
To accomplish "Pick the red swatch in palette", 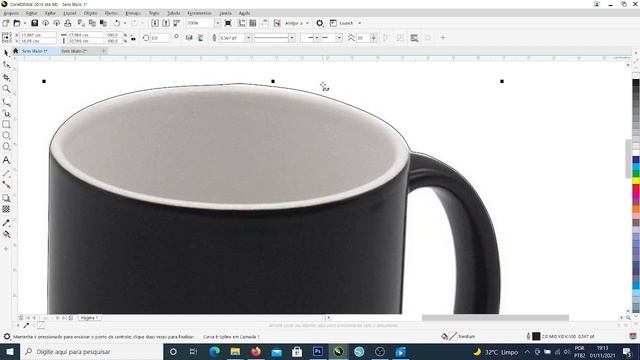I will 636,189.
